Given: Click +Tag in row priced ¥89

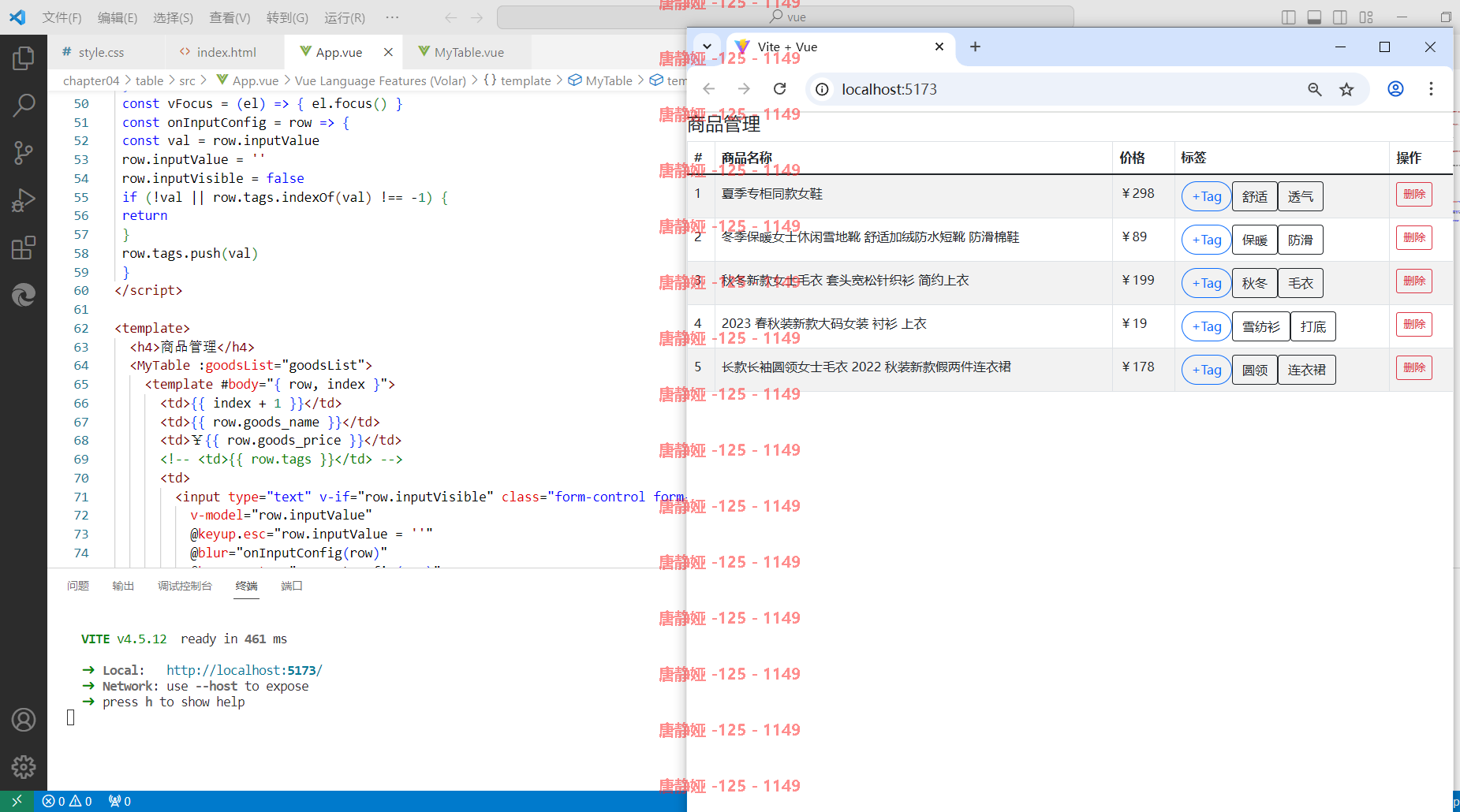Looking at the screenshot, I should tap(1206, 240).
